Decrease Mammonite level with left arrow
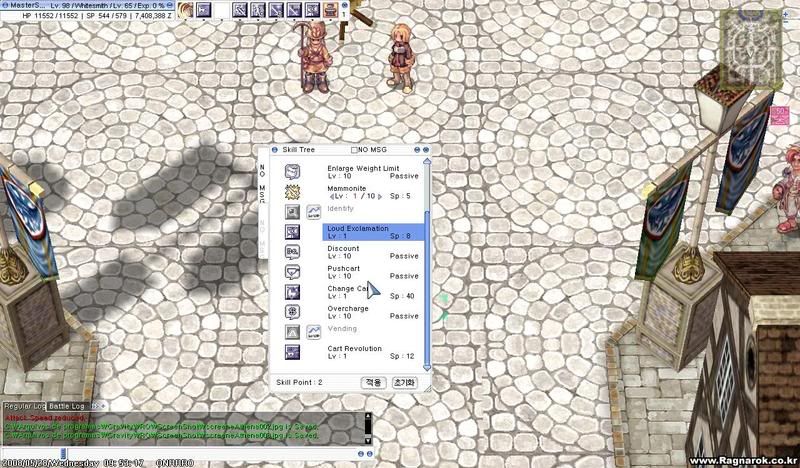 point(332,196)
